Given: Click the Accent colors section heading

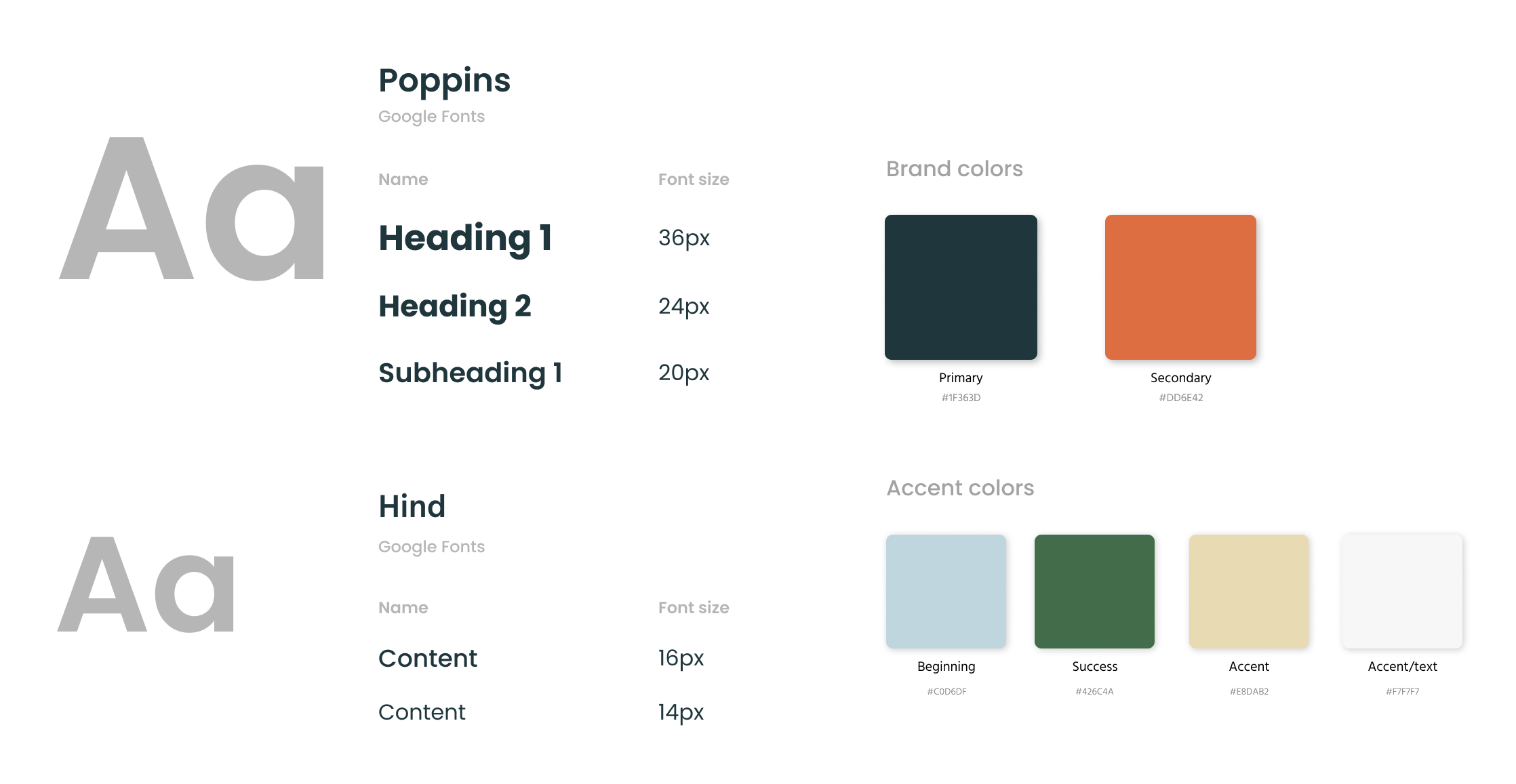Looking at the screenshot, I should coord(960,488).
